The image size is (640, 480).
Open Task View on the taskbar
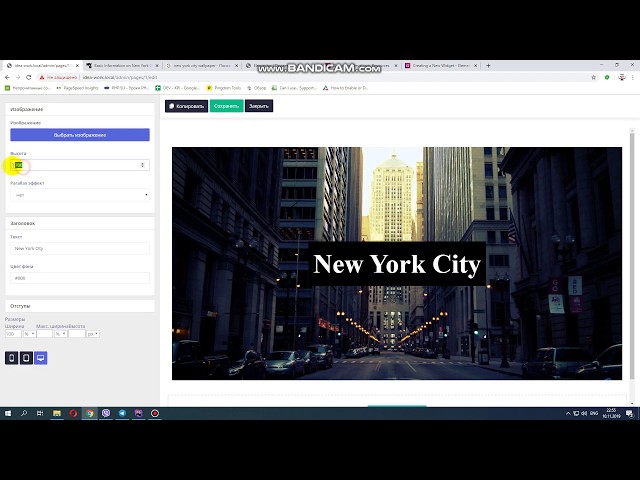point(40,413)
